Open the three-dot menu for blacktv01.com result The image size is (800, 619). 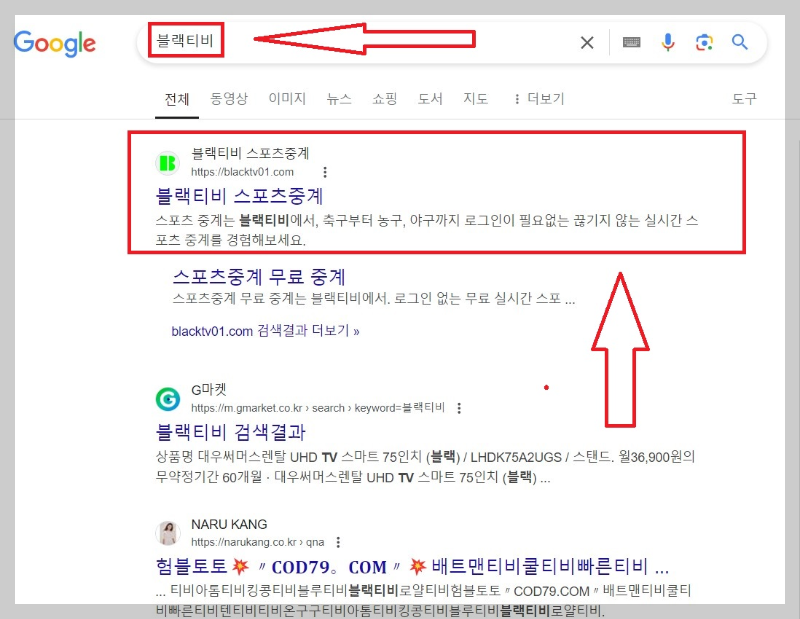pyautogui.click(x=326, y=171)
